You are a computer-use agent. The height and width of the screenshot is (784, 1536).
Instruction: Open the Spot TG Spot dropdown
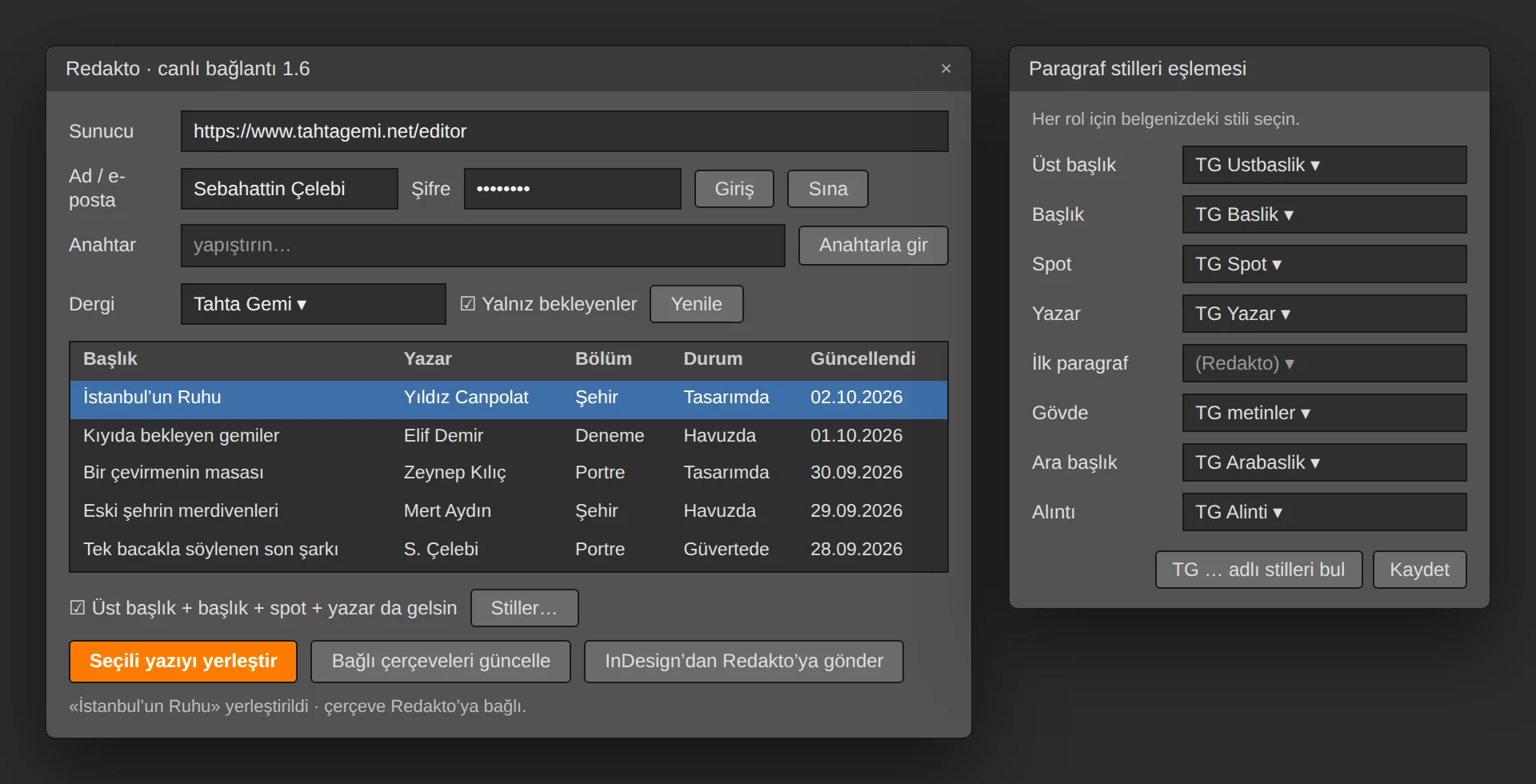[1325, 264]
